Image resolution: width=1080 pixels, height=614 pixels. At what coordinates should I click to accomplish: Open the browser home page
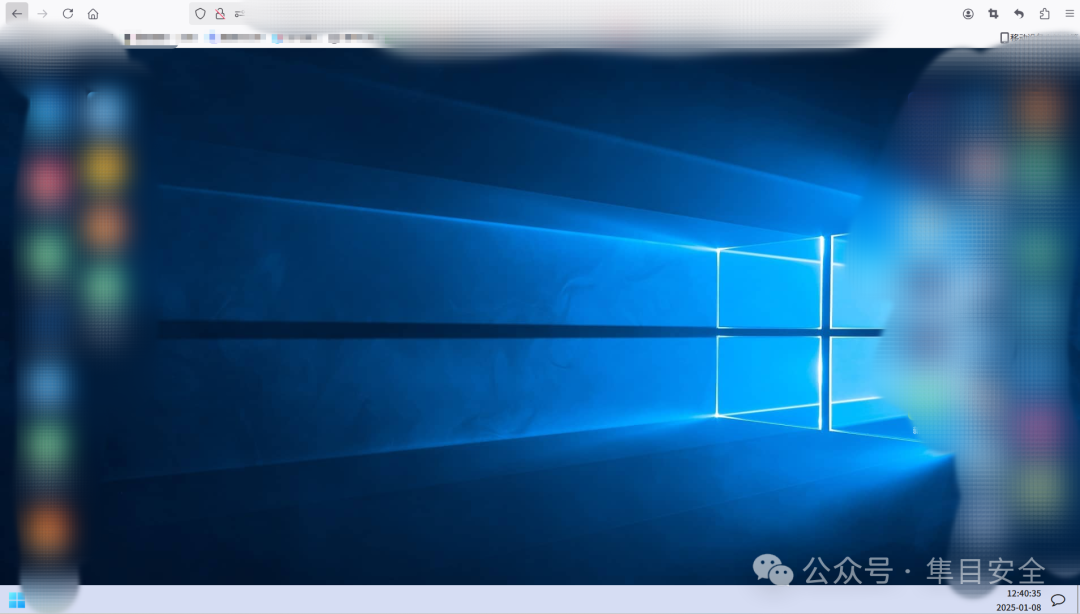coord(93,14)
